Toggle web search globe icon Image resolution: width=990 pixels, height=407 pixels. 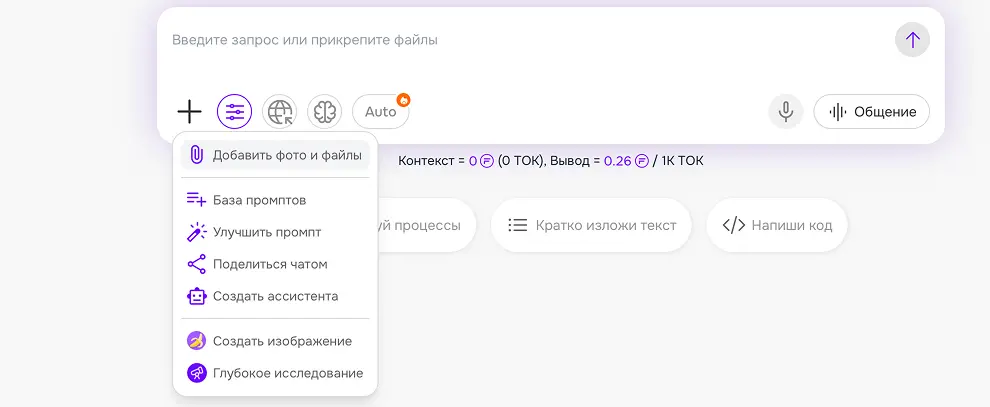click(x=280, y=112)
